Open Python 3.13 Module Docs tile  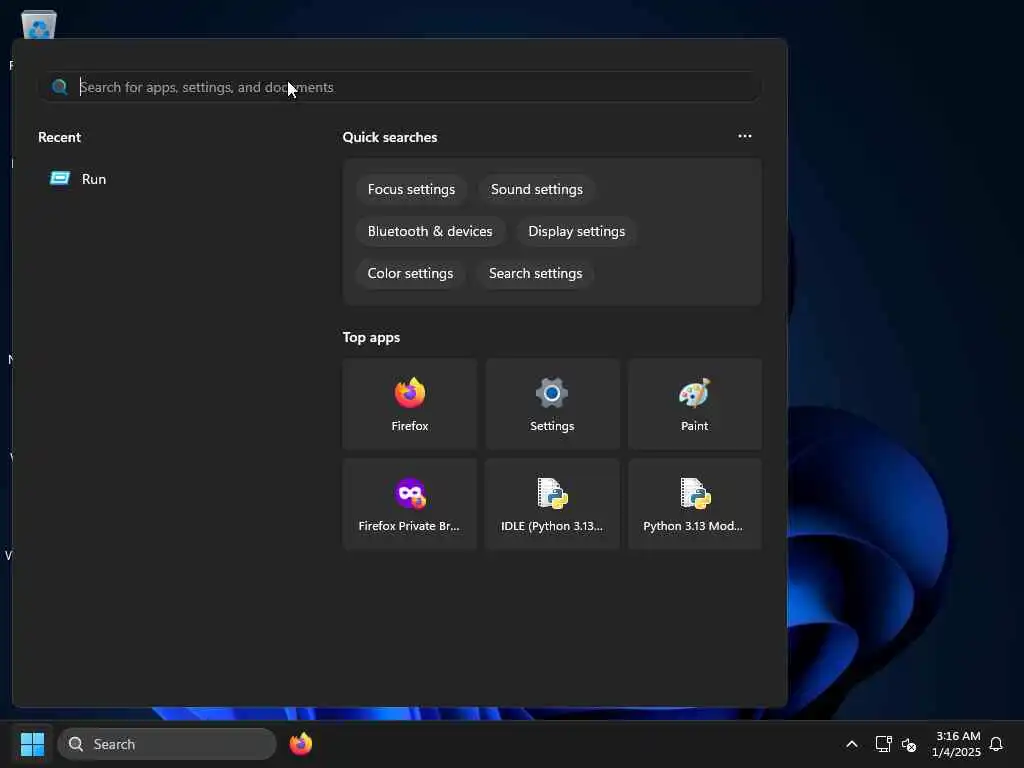click(694, 504)
